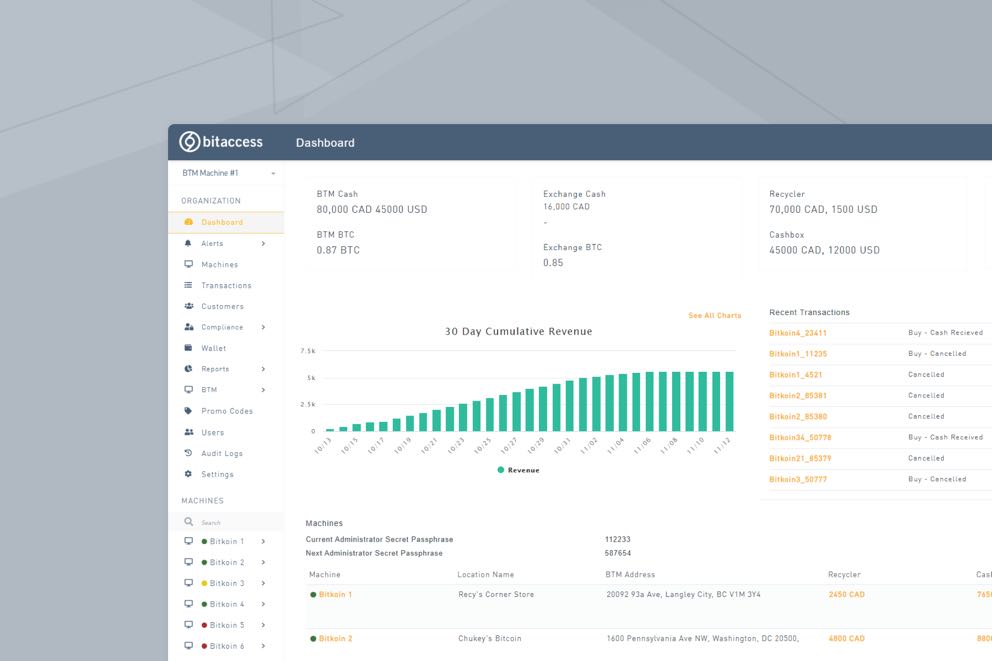The image size is (992, 661).
Task: Expand the Bitkoin 3 machine chevron
Action: coord(263,583)
